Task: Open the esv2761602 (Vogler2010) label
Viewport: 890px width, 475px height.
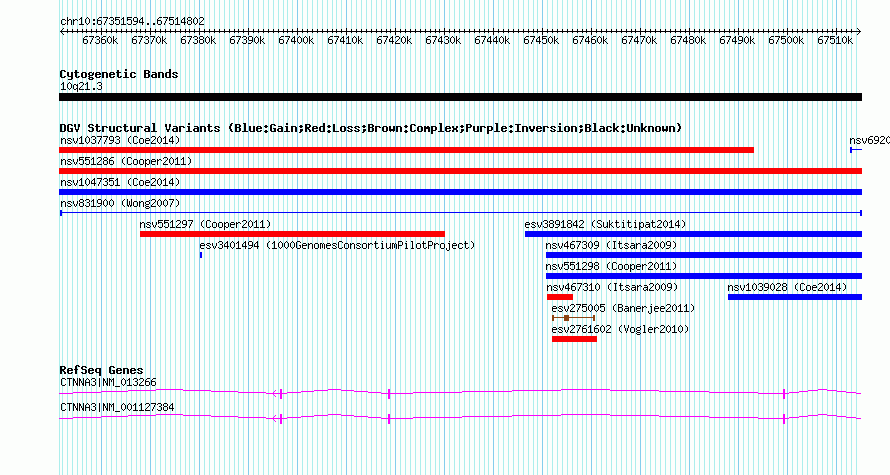Action: point(620,329)
